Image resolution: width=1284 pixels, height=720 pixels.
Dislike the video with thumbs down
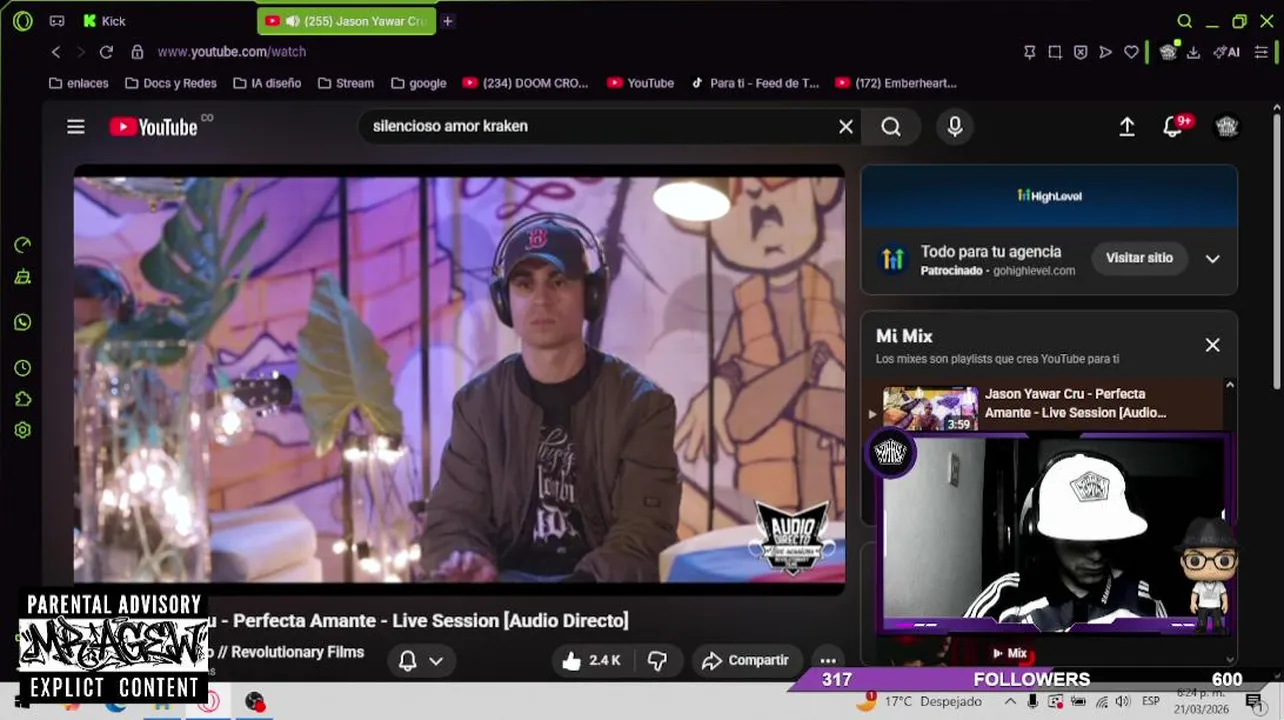pos(657,661)
